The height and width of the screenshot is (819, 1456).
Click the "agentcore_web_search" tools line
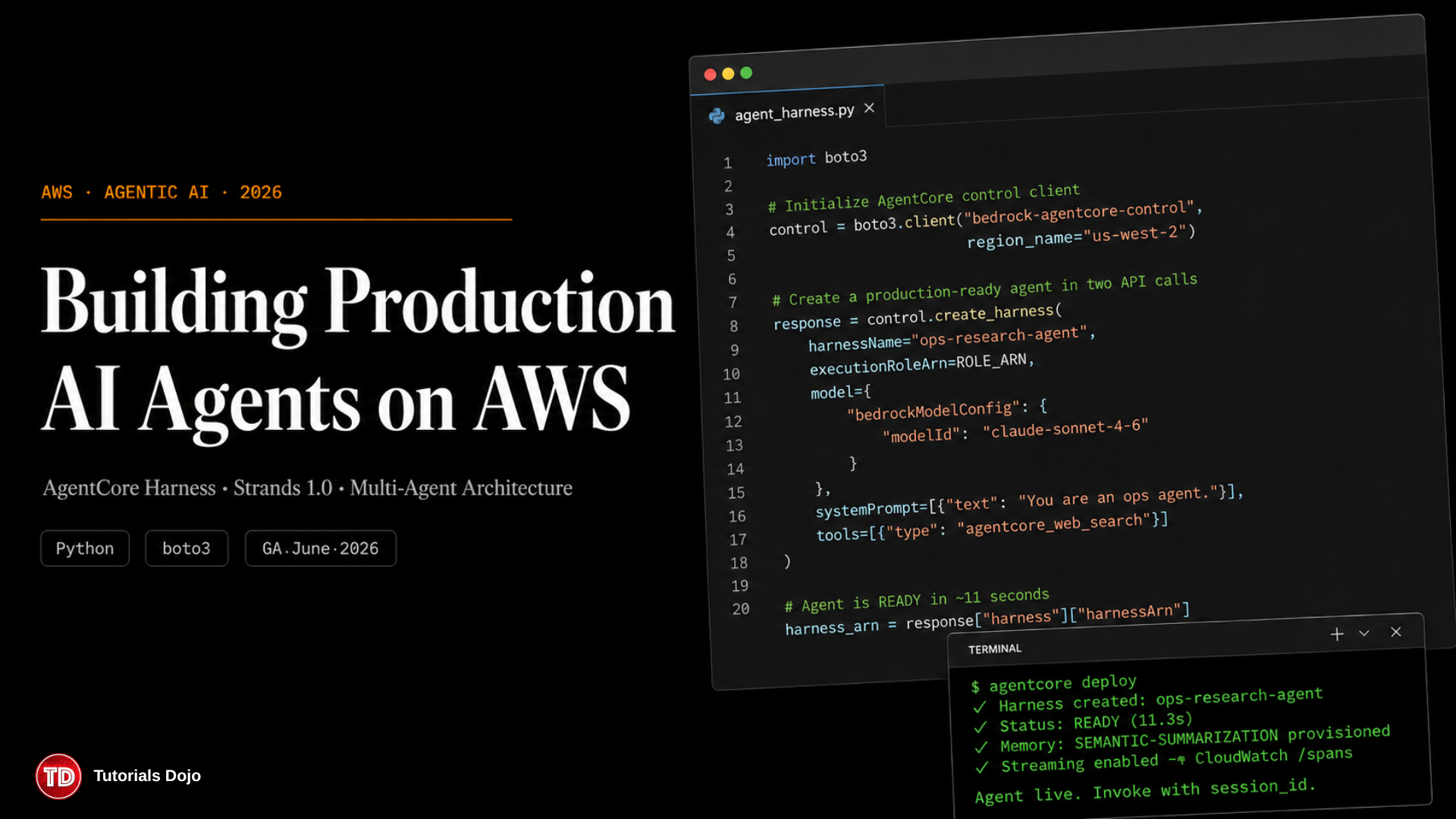coord(992,527)
